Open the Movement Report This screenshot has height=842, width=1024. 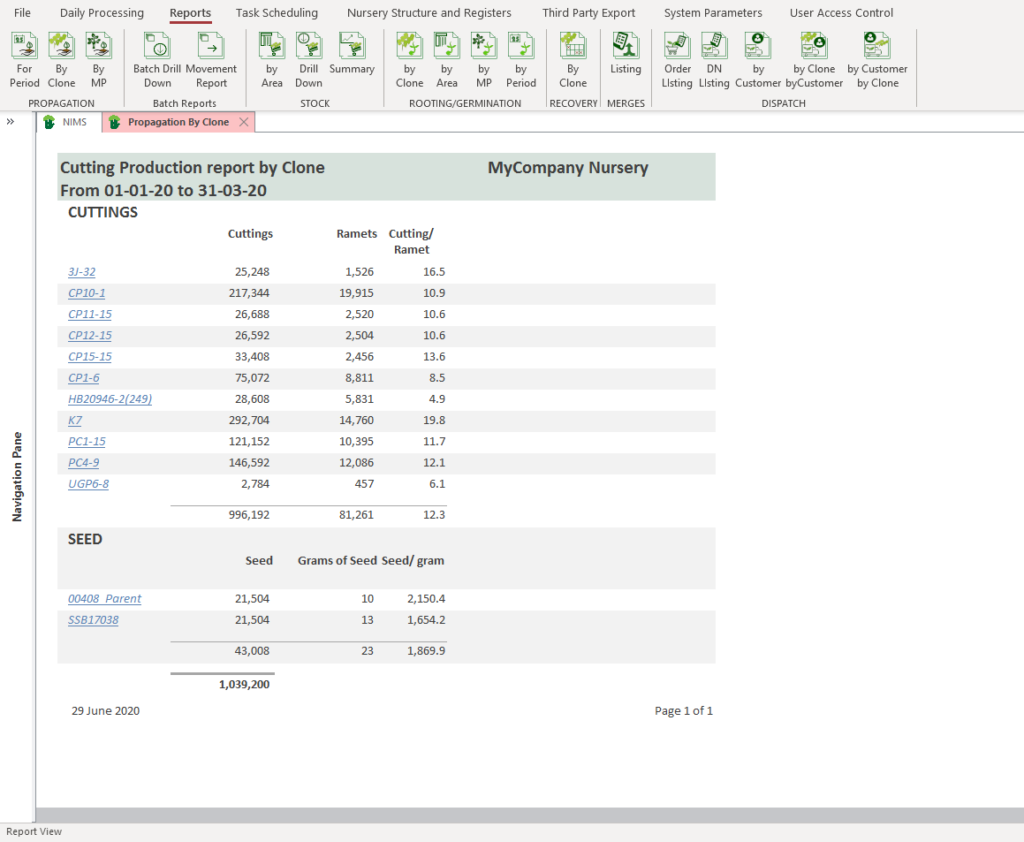pyautogui.click(x=211, y=59)
